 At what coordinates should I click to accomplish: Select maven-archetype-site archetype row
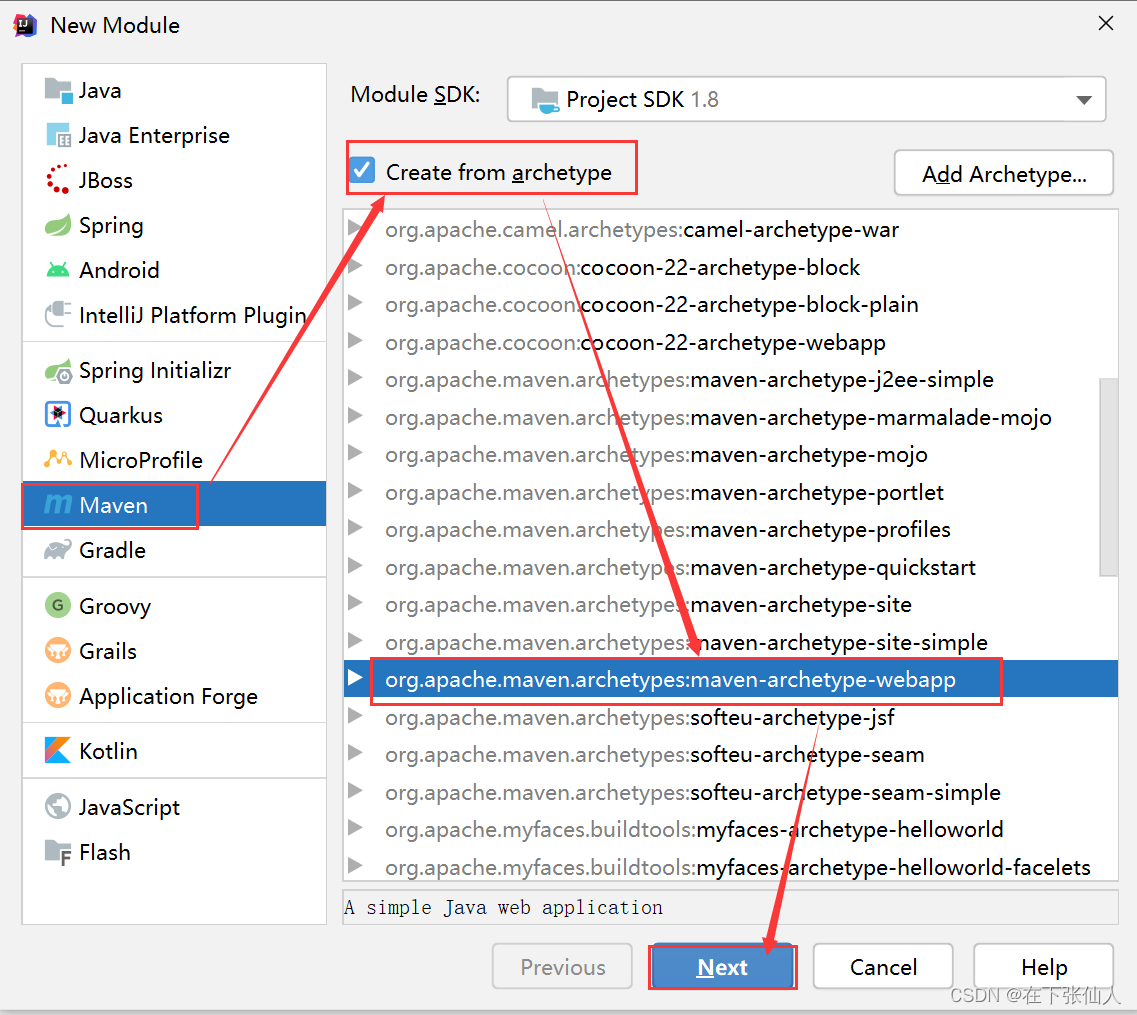[731, 604]
